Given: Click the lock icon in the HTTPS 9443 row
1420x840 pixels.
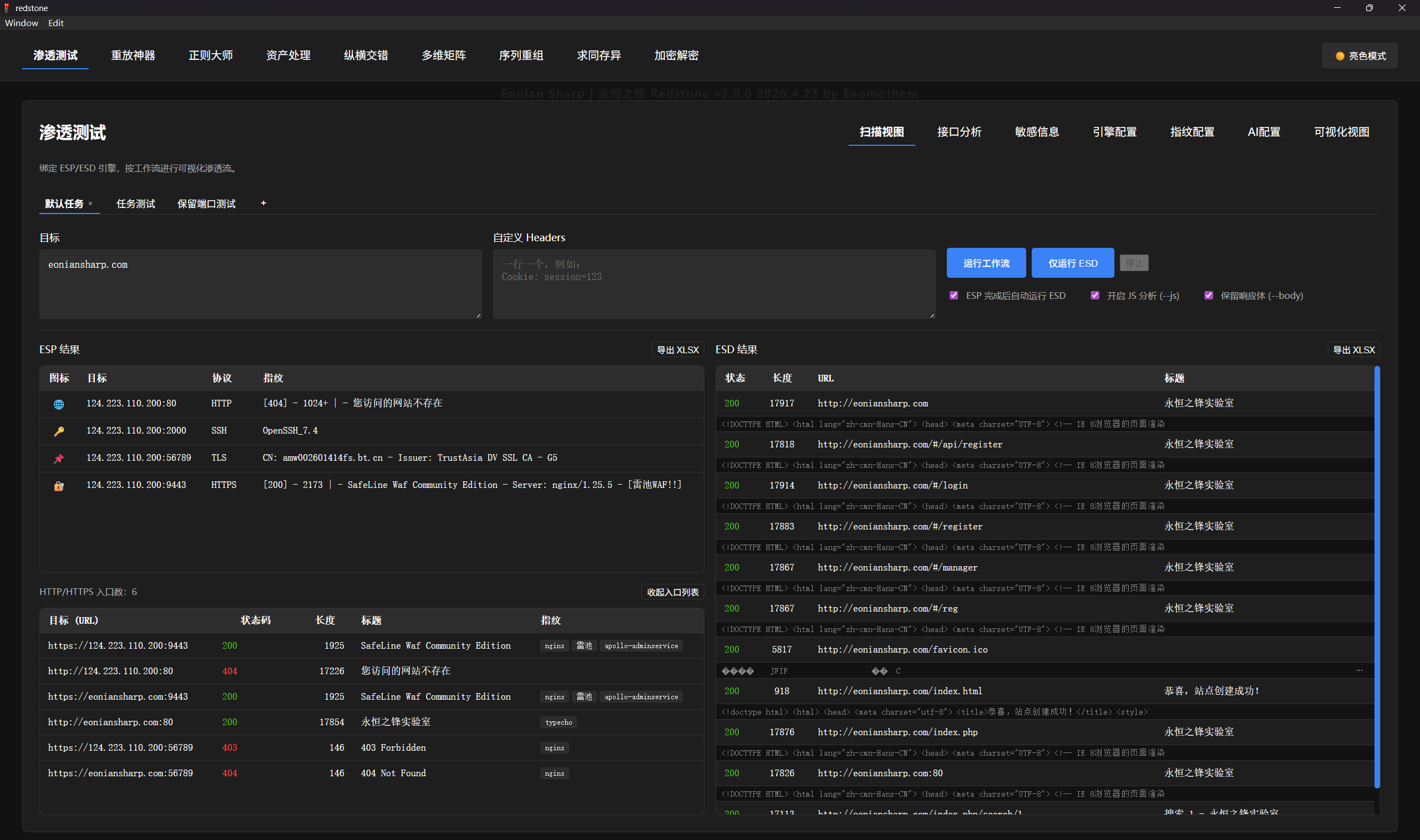Looking at the screenshot, I should pos(58,486).
